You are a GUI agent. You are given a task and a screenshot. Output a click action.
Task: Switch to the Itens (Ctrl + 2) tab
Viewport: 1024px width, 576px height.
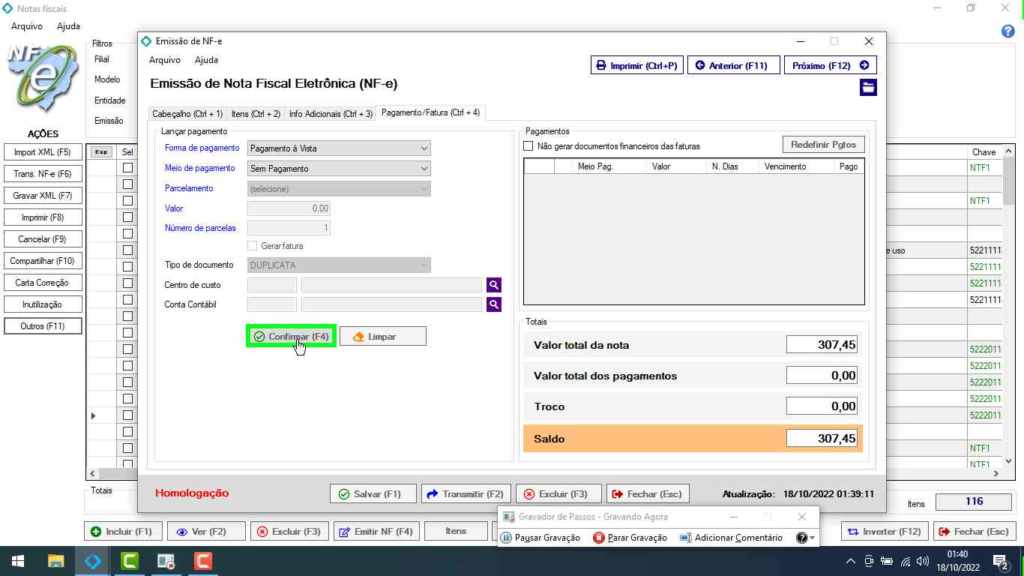(x=255, y=114)
